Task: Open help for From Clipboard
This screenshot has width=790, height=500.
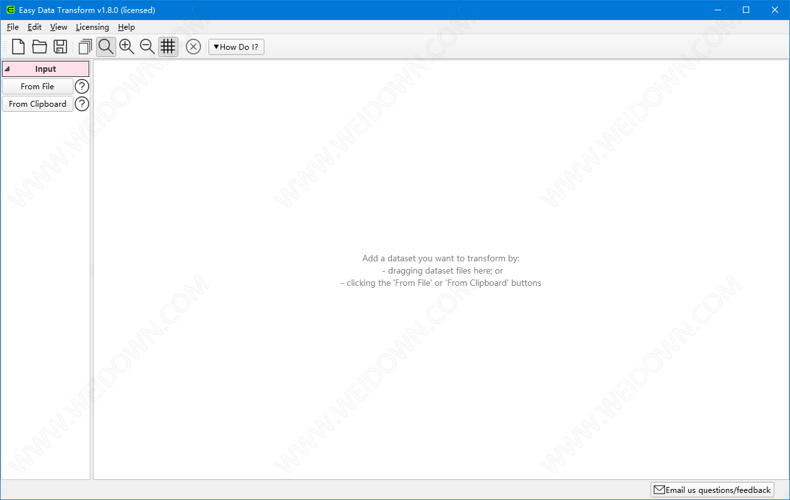Action: (82, 104)
